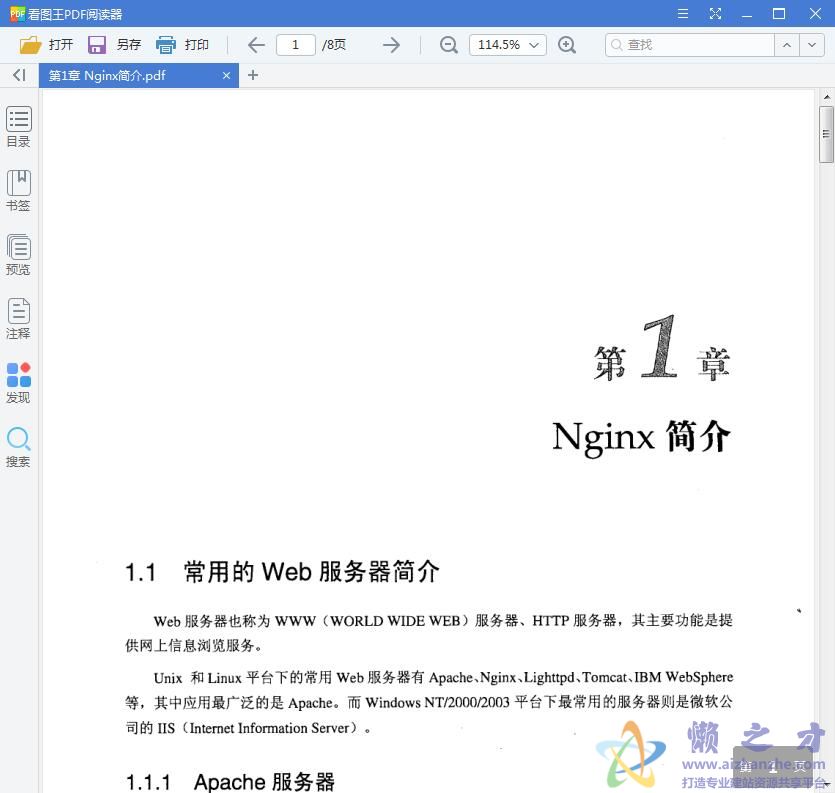Viewport: 835px width, 793px height.
Task: Go to the next page arrow
Action: coord(391,44)
